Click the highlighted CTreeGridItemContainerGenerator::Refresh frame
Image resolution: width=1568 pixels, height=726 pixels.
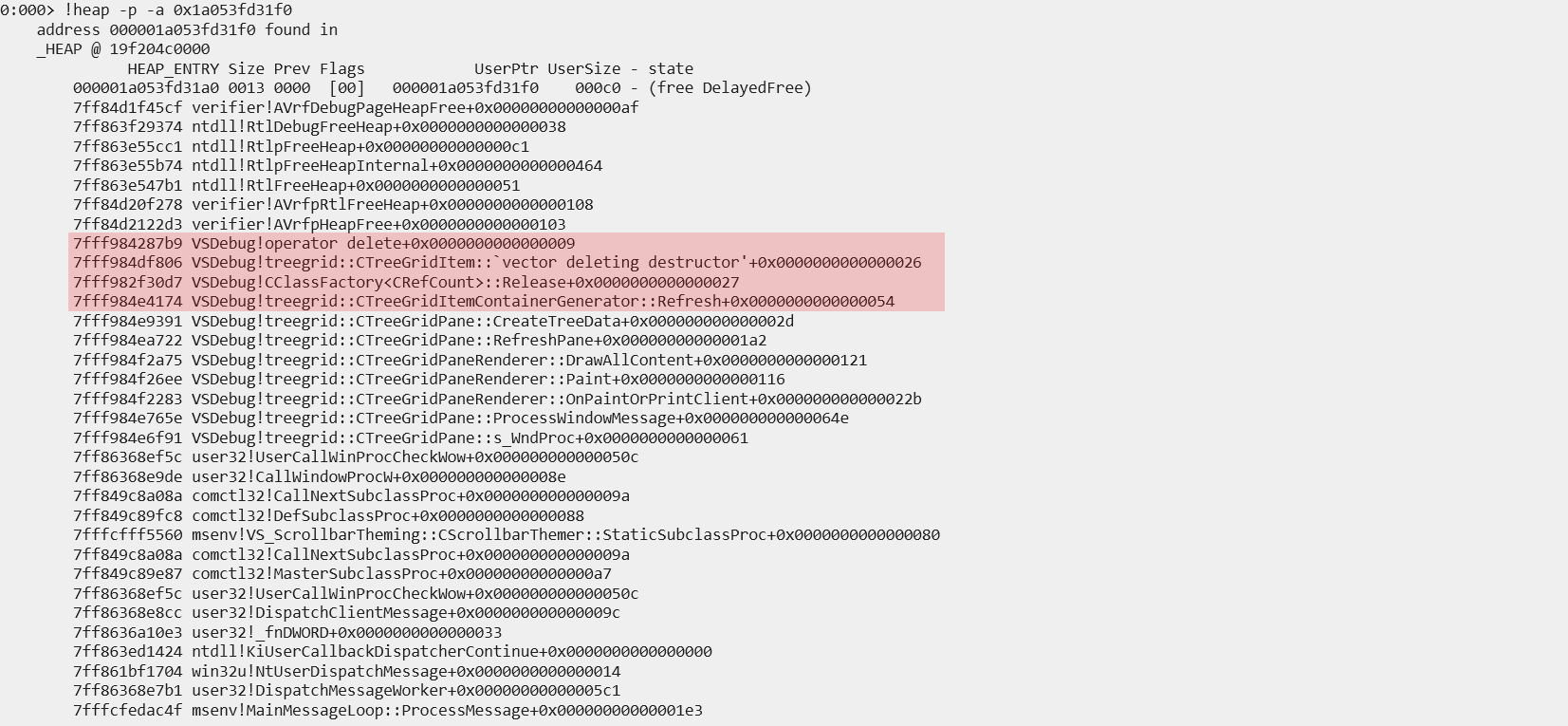point(484,302)
